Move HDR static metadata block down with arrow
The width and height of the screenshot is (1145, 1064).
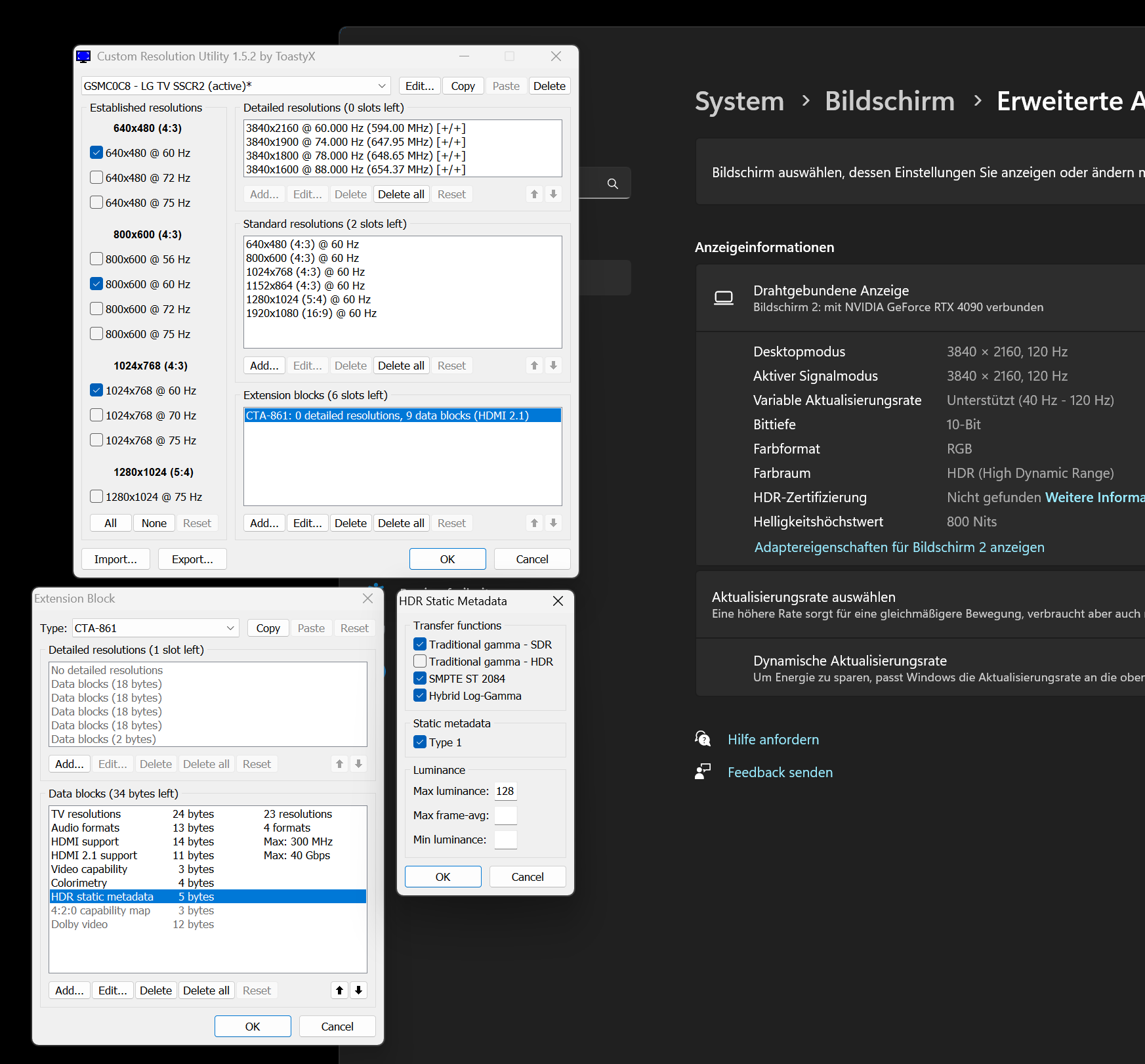click(x=359, y=990)
